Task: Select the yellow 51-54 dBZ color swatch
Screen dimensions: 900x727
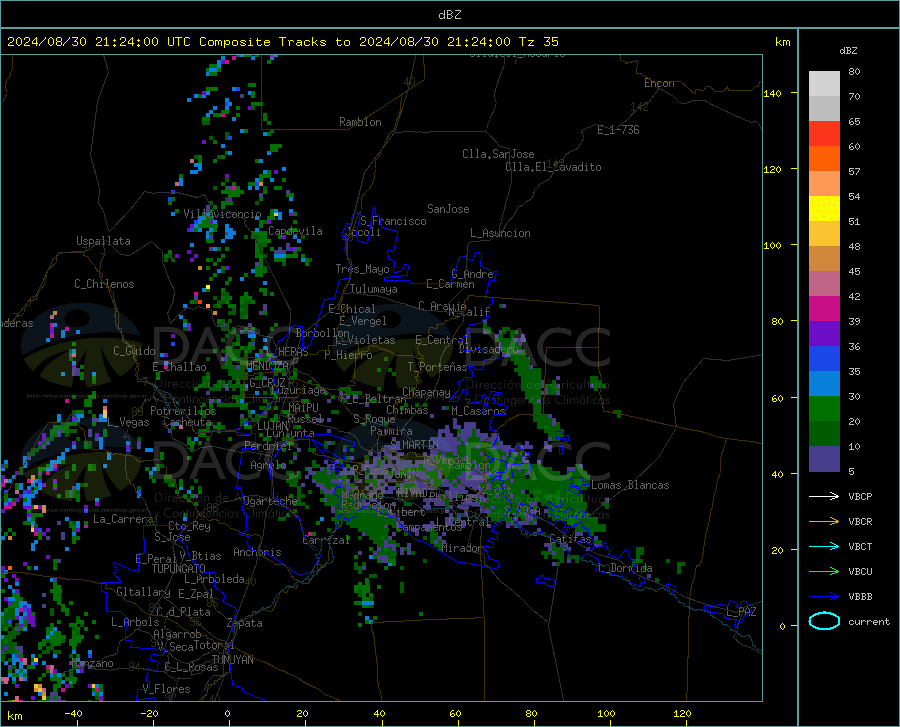Action: [824, 209]
